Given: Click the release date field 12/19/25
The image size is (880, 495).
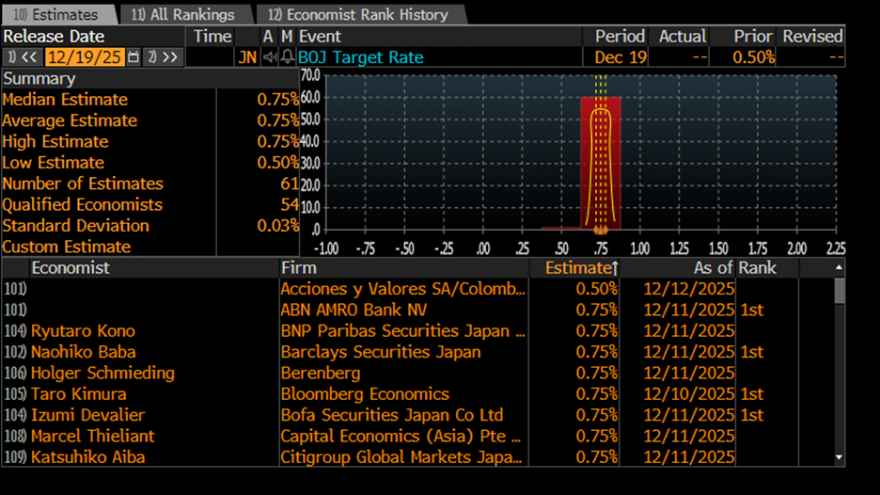Looking at the screenshot, I should coord(84,57).
